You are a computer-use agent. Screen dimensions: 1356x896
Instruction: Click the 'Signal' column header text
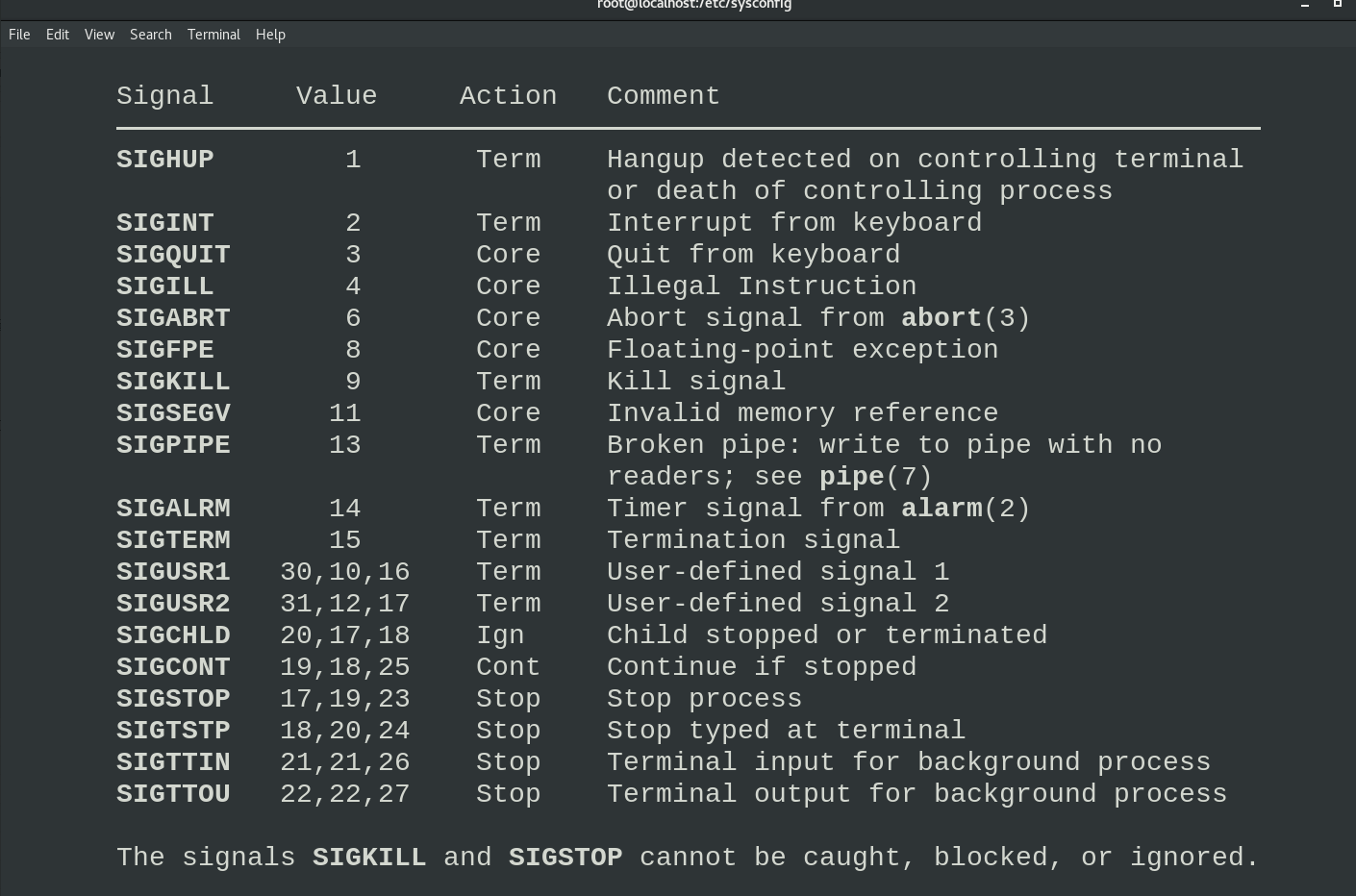(x=165, y=96)
